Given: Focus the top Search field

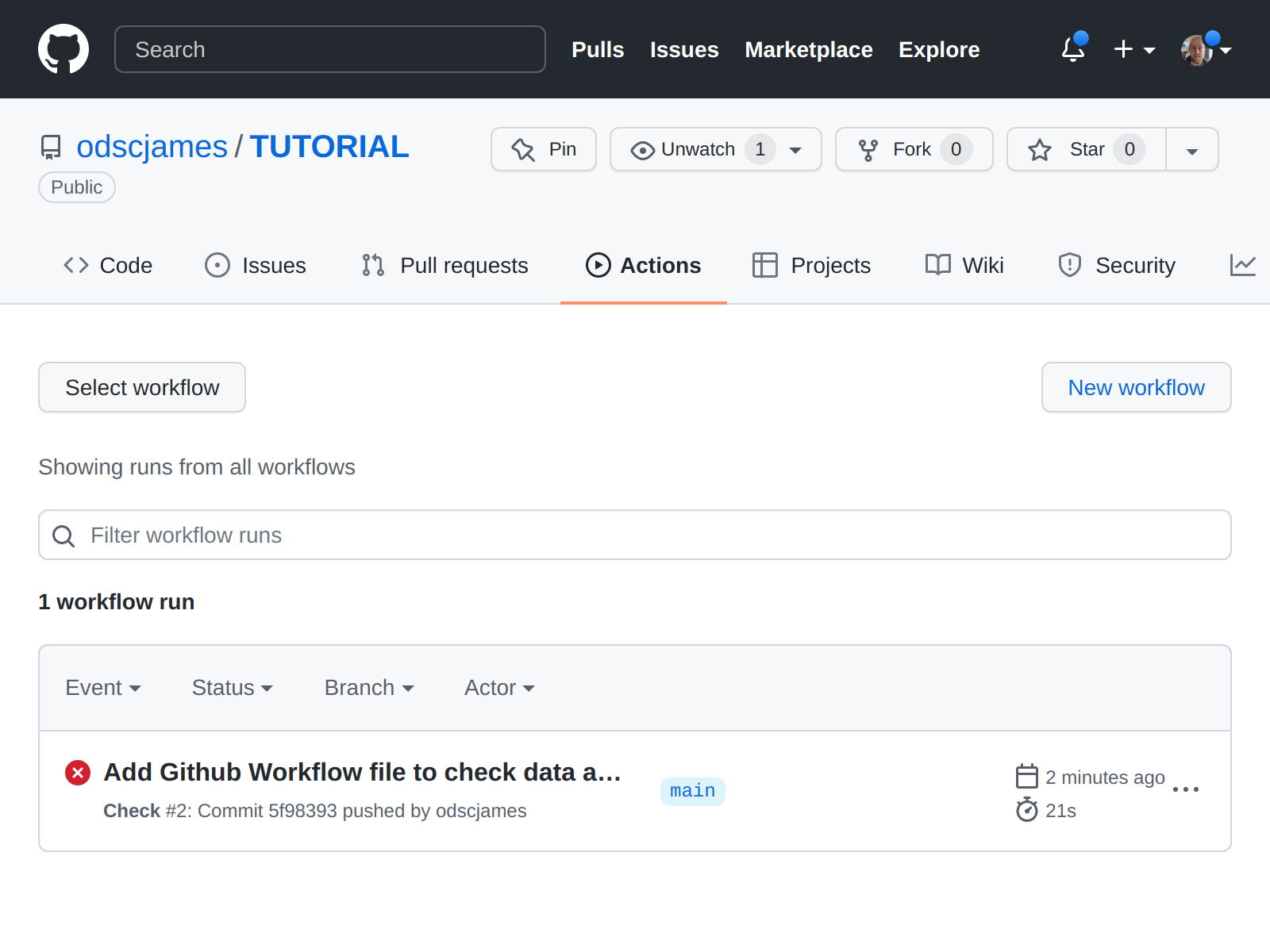Looking at the screenshot, I should (330, 49).
